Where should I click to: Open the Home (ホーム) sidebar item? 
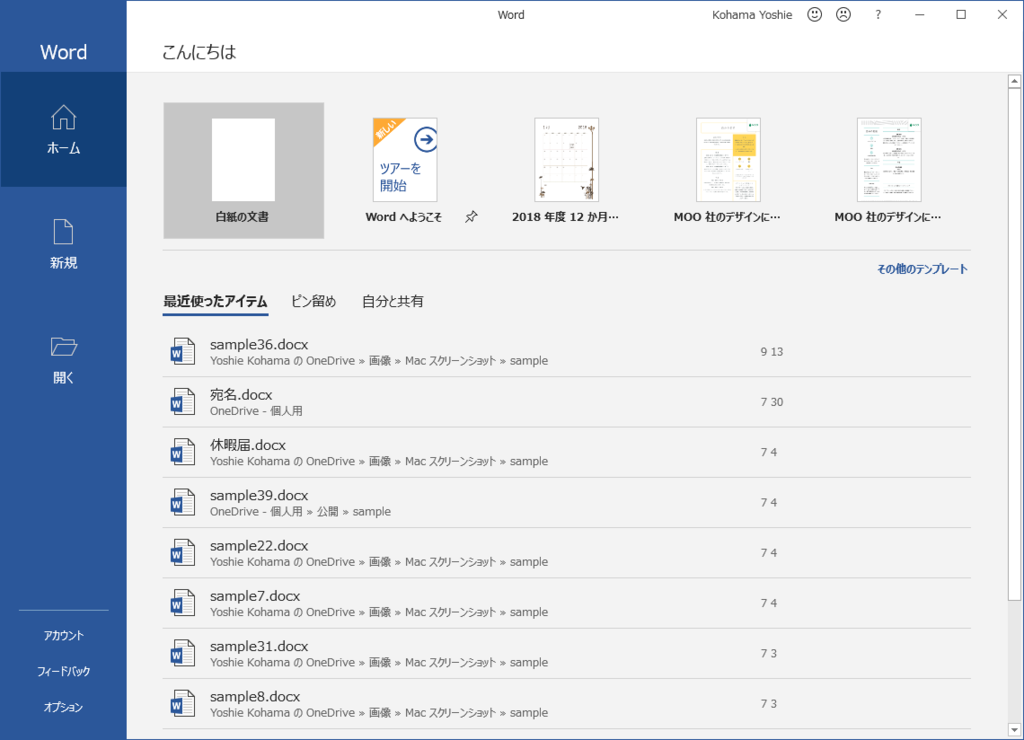63,130
